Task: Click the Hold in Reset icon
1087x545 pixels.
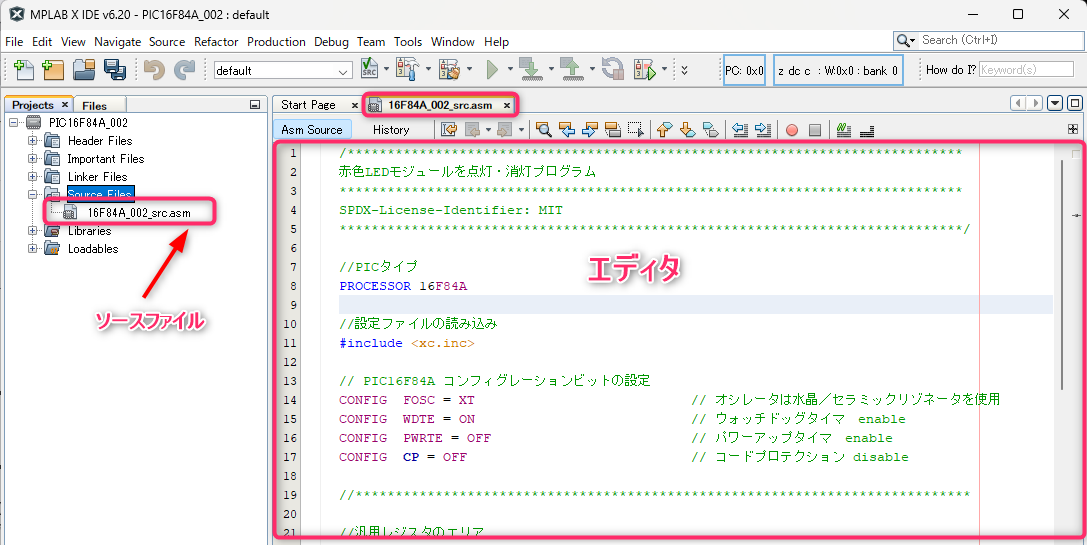Action: 613,69
